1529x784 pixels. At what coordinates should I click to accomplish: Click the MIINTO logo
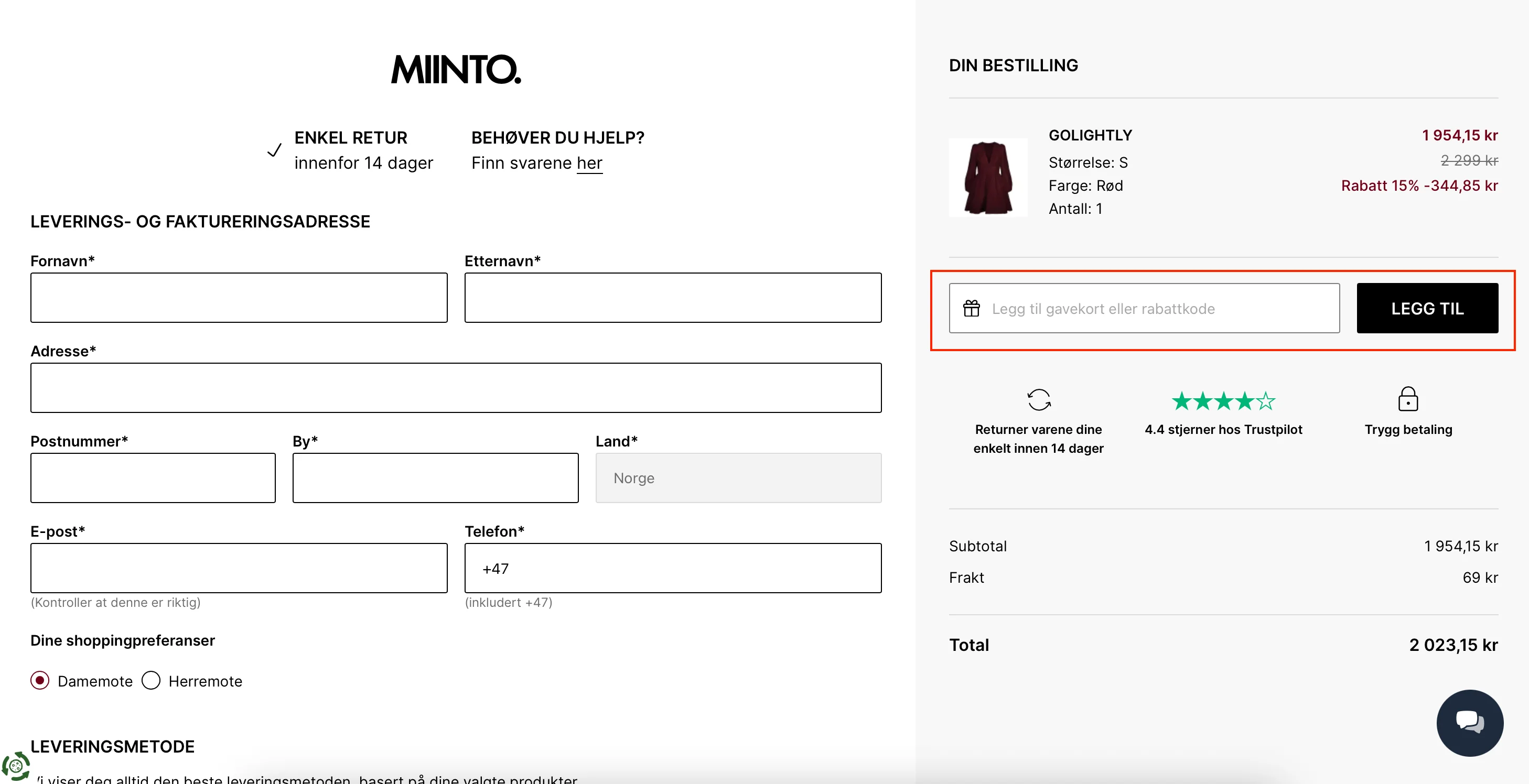coord(455,69)
